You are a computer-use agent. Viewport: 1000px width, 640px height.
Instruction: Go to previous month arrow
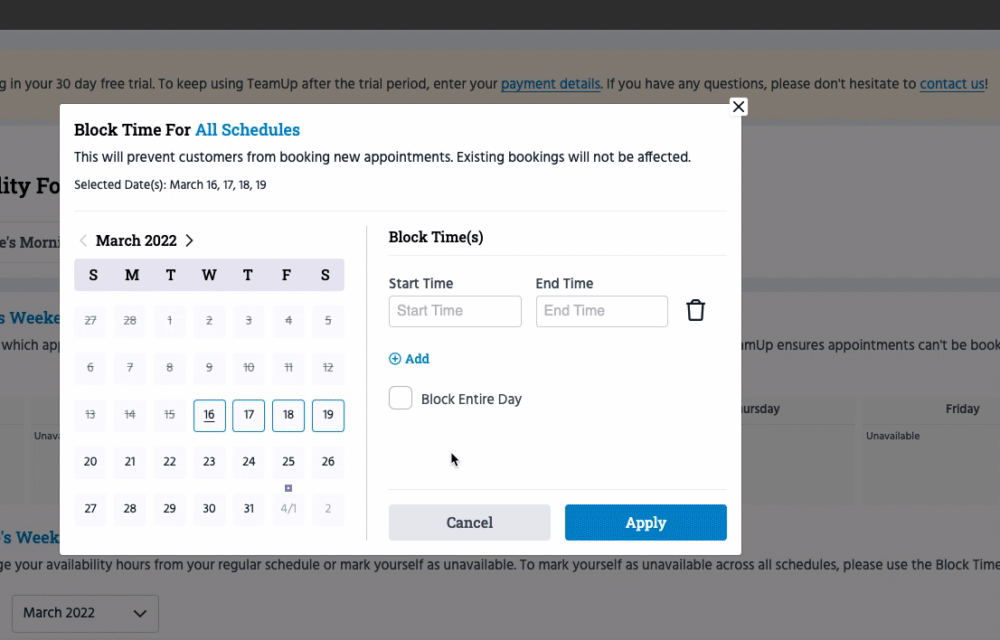(83, 241)
